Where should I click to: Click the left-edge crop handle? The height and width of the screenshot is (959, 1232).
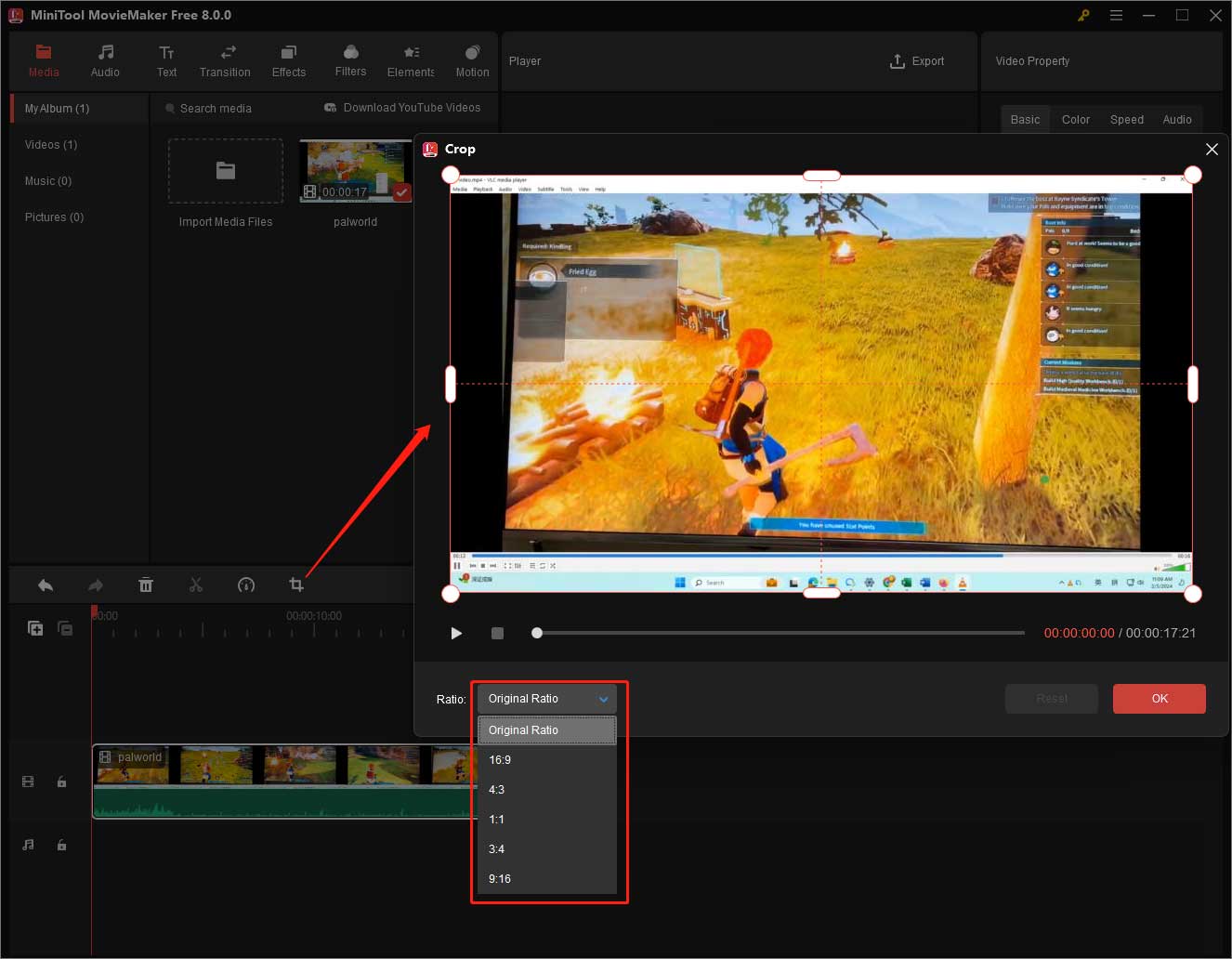(x=451, y=384)
